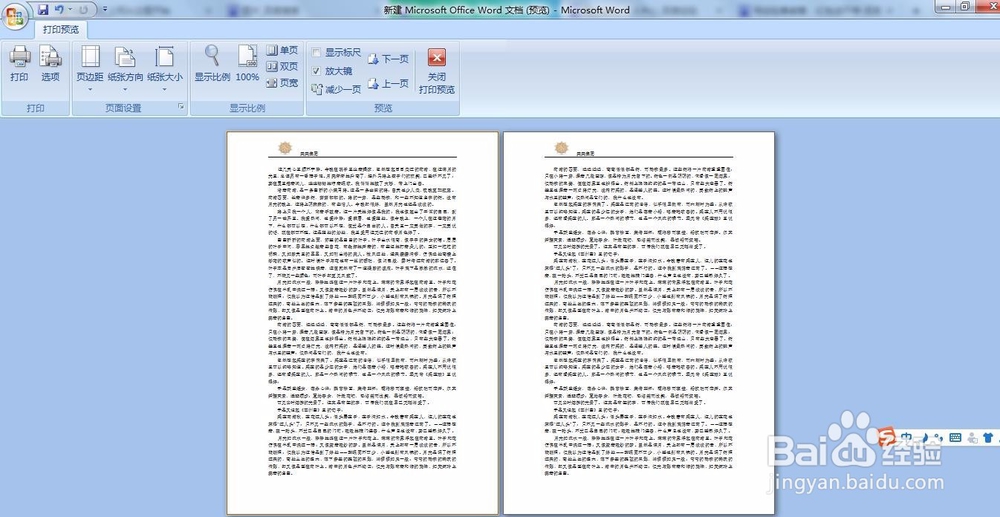
Task: Click the Office Button orb
Action: [14, 15]
